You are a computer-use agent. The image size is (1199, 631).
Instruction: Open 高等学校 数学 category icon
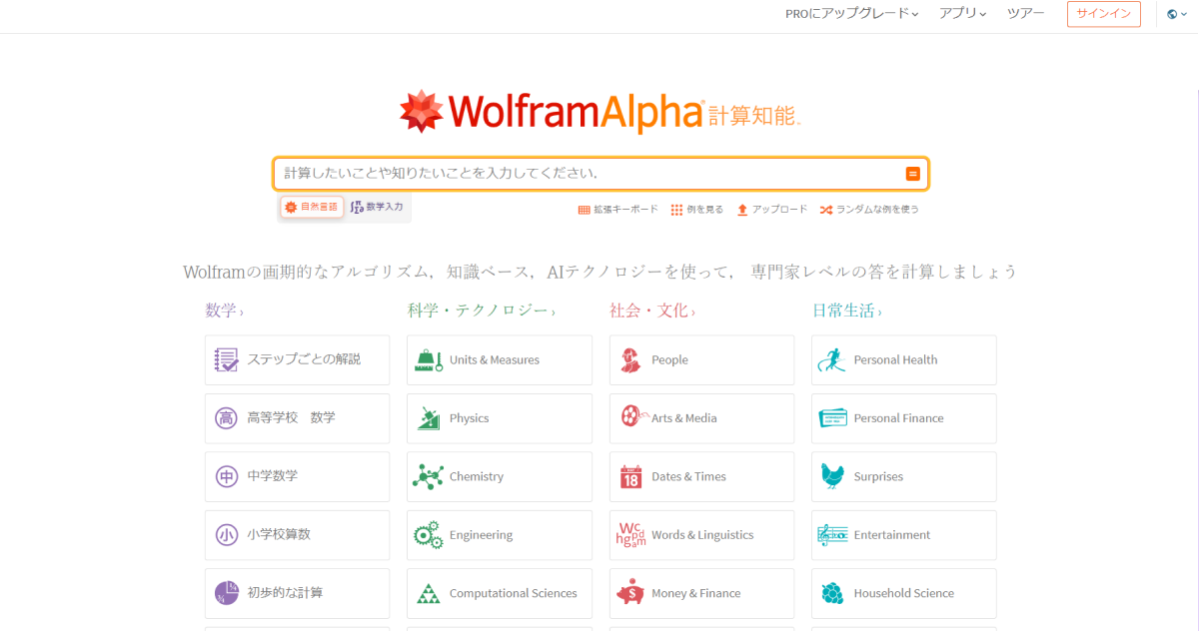(x=226, y=418)
